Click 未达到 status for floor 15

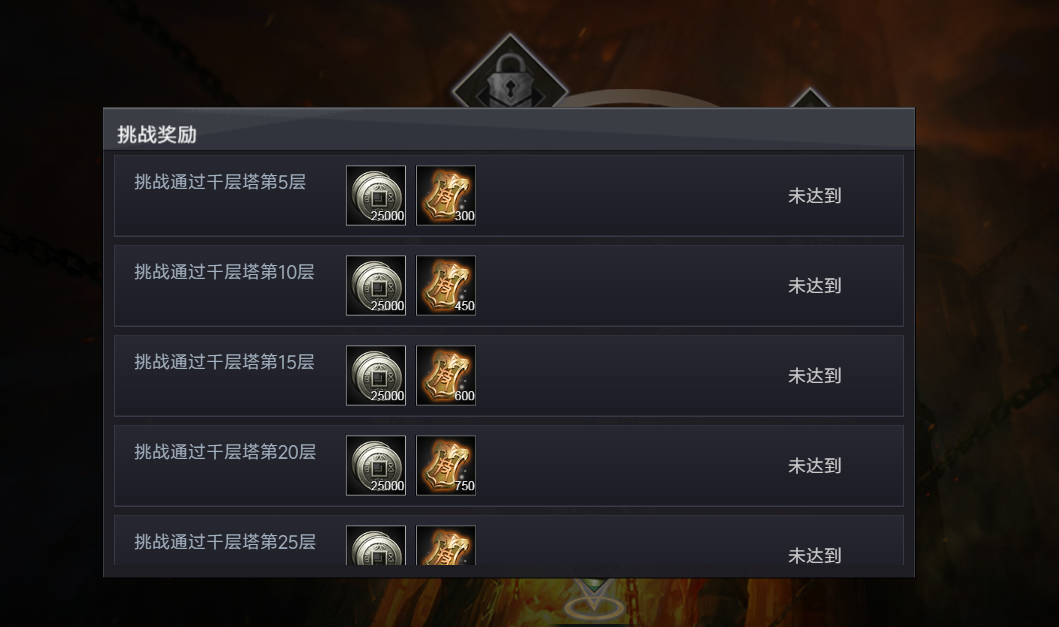pyautogui.click(x=815, y=376)
